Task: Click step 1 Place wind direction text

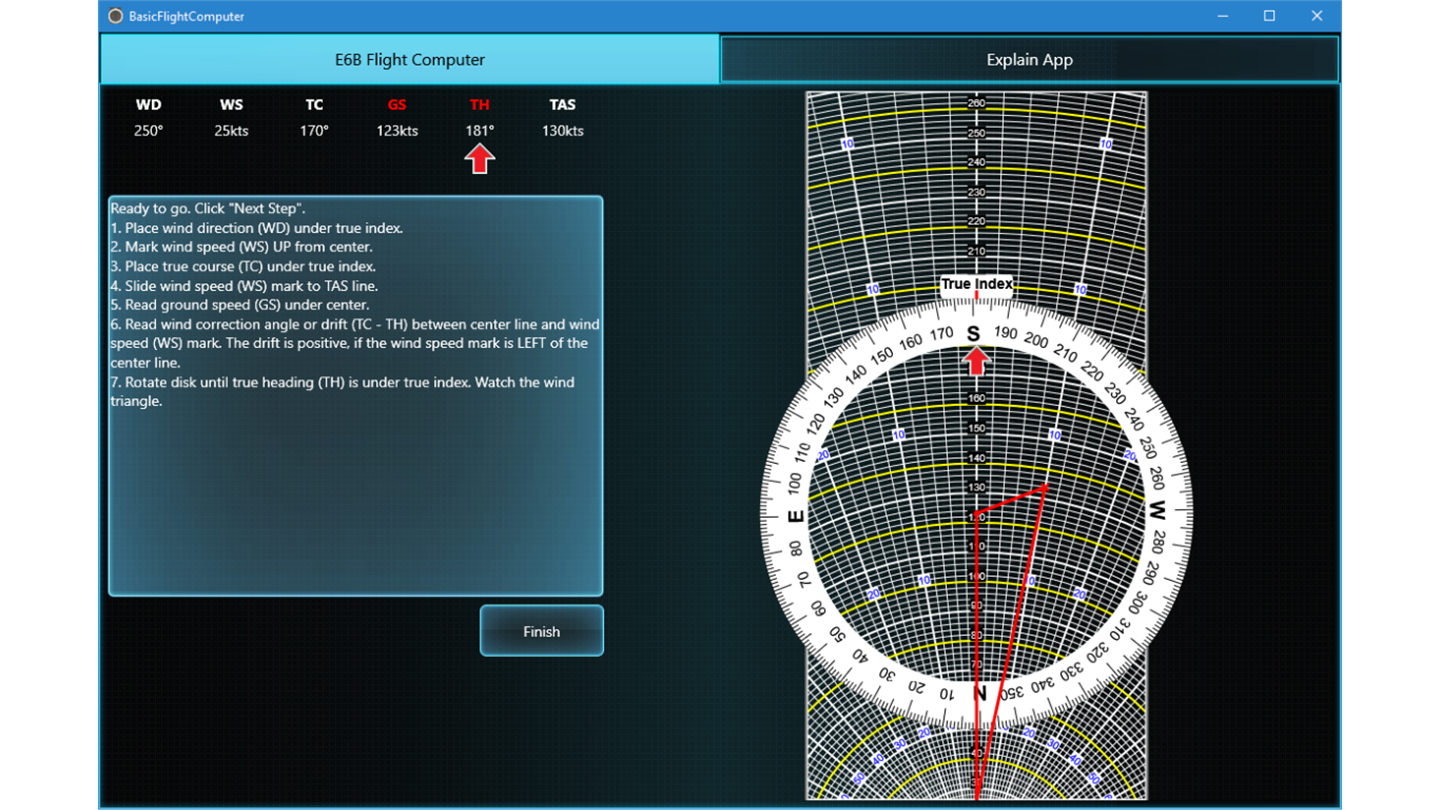Action: tap(257, 228)
